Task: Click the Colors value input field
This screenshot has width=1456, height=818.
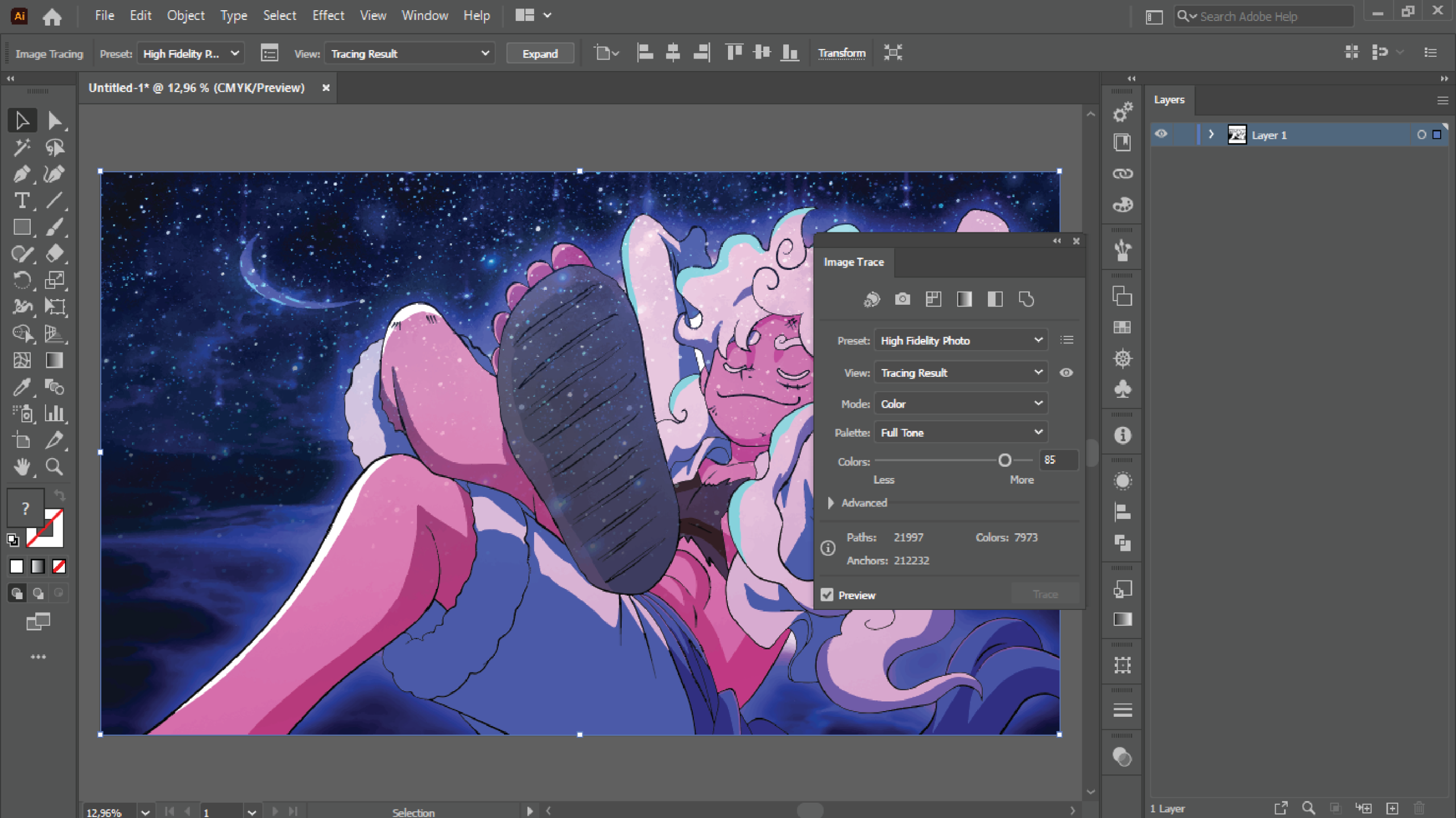Action: tap(1058, 460)
